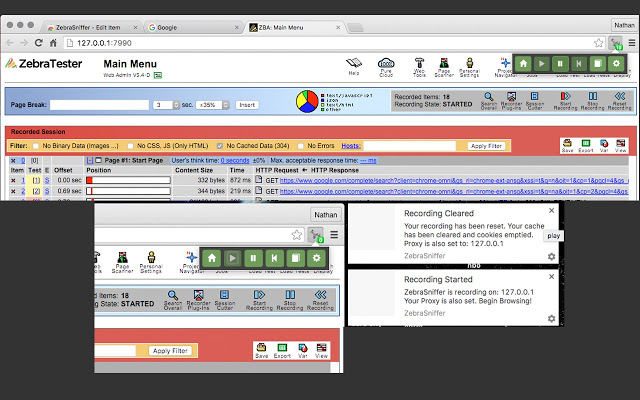Open the GET URL link in item row 1

click(454, 180)
